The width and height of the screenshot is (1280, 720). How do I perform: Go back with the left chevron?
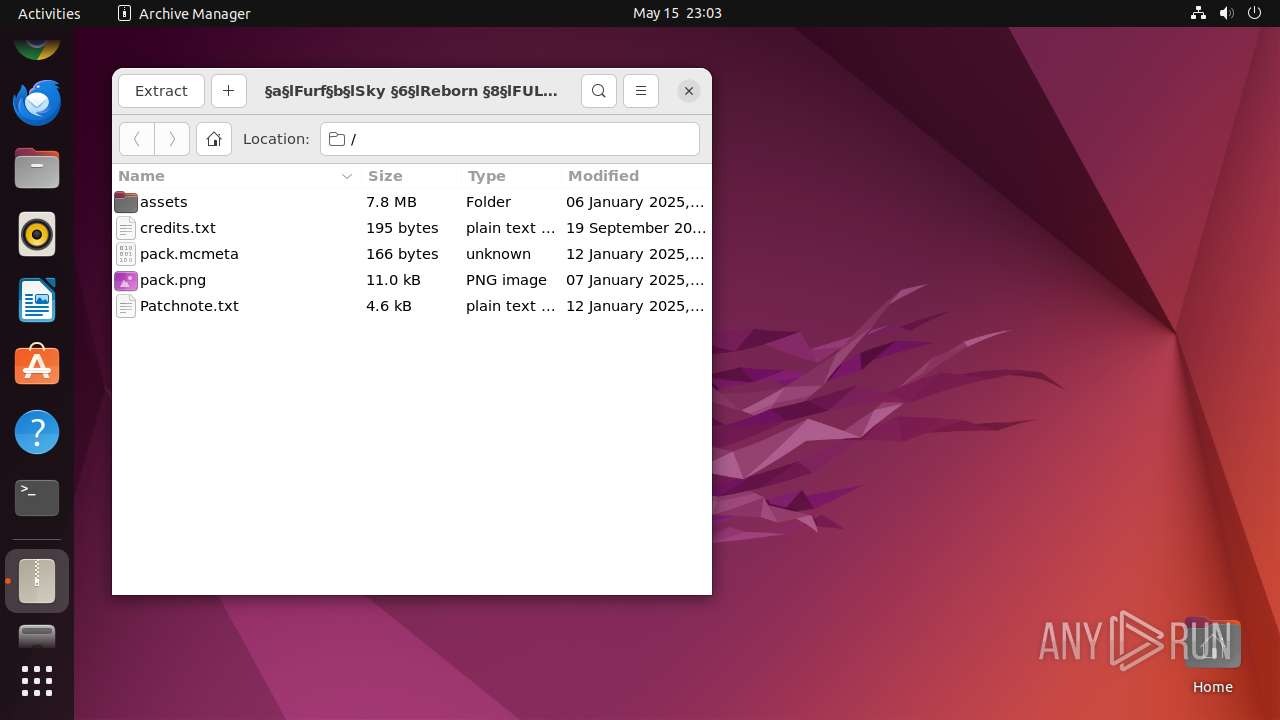point(137,139)
